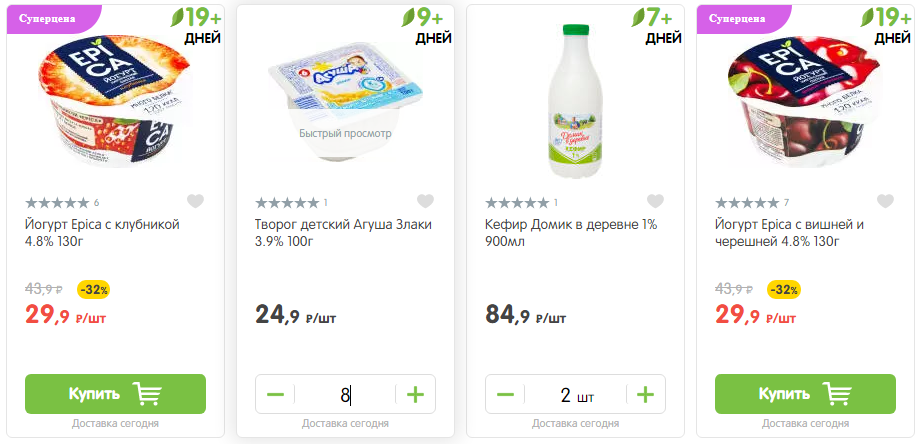
Task: Click heart icon on Epica cherry yogurt
Action: pos(886,201)
